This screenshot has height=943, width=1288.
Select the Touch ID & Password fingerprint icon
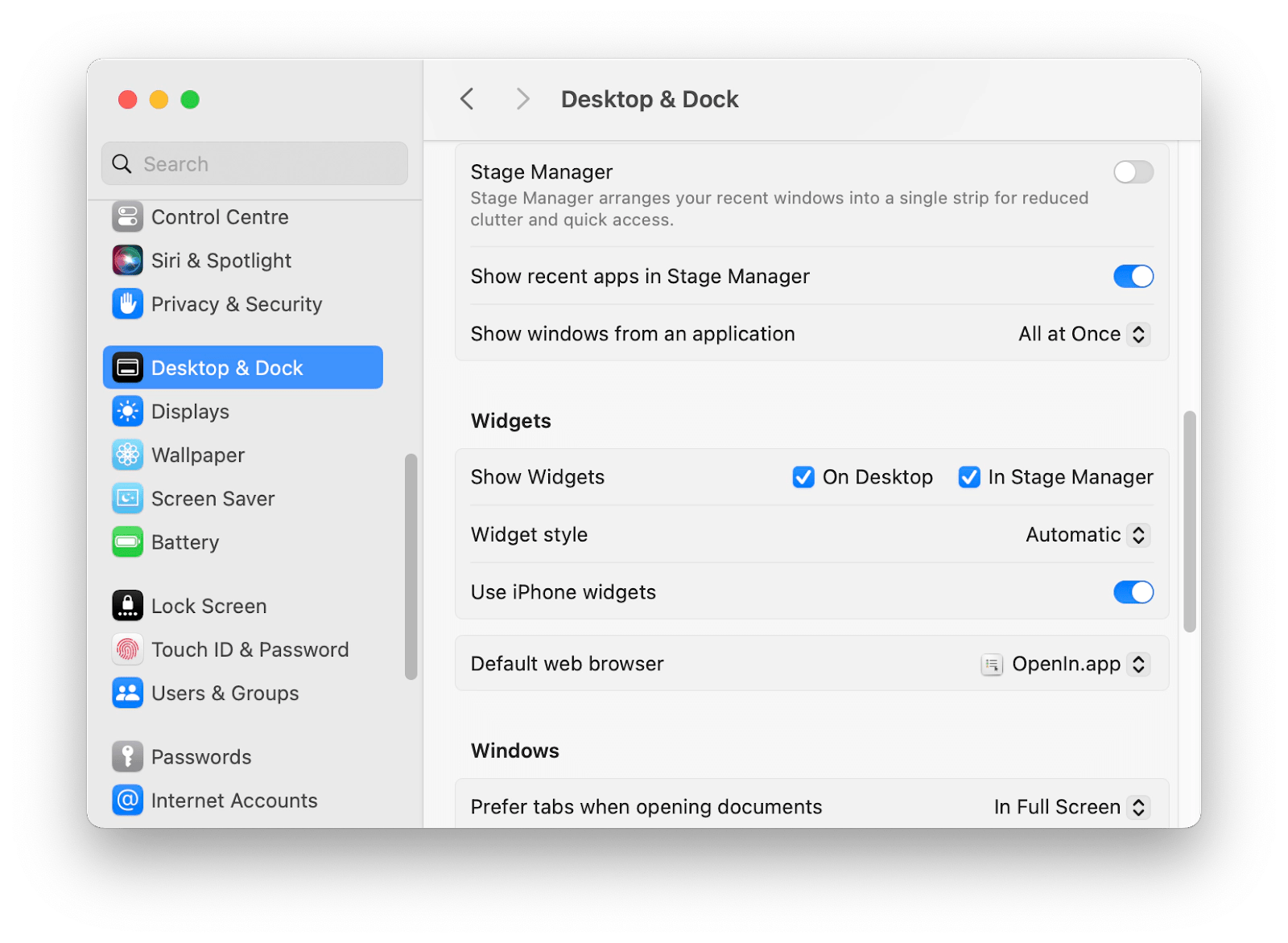coord(127,649)
